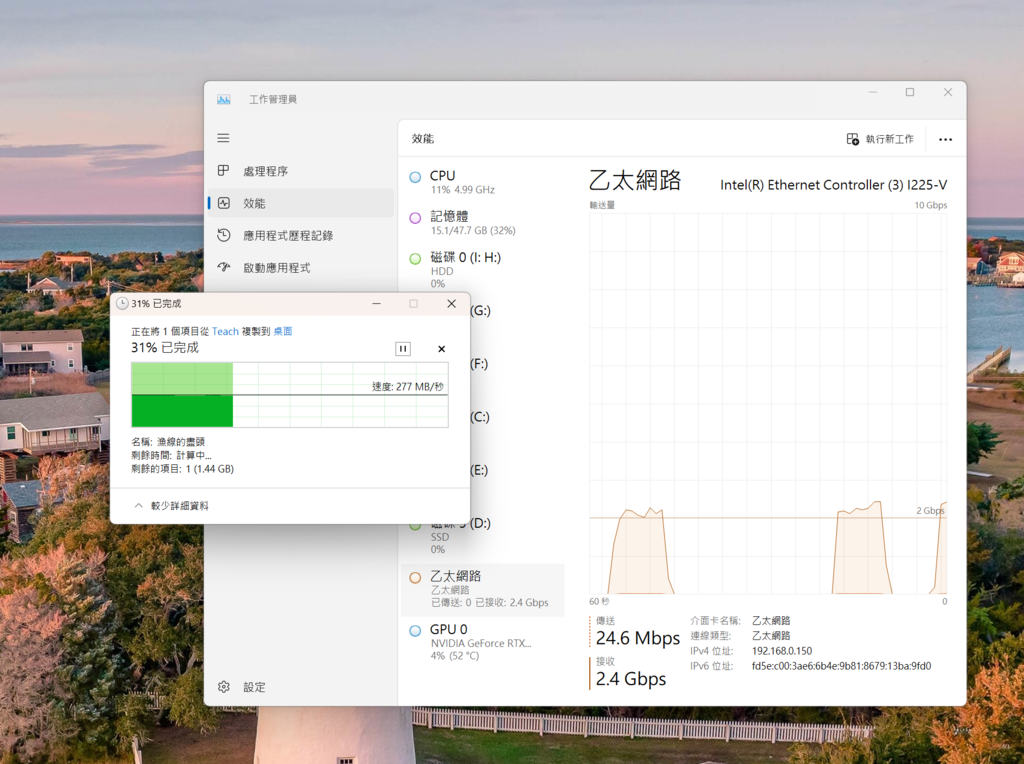Click the 10 Gbps graph scale label

tap(931, 205)
